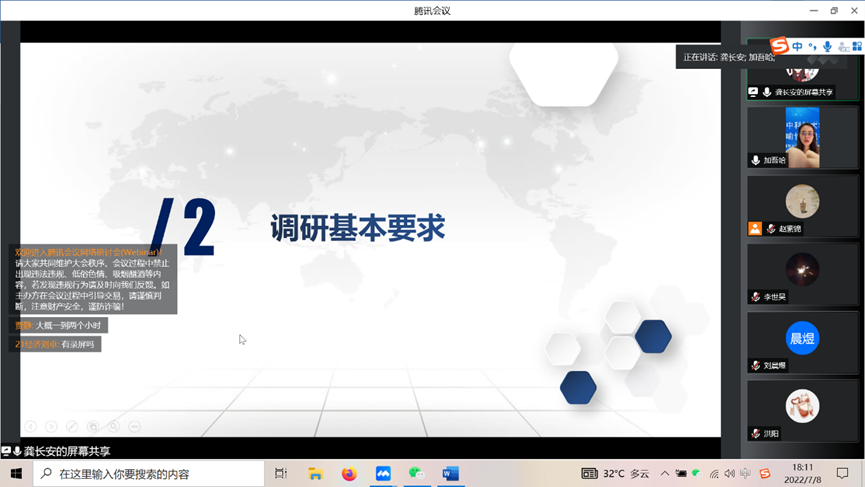Click Sogou input method logo icon
This screenshot has height=487, width=865.
[x=779, y=46]
